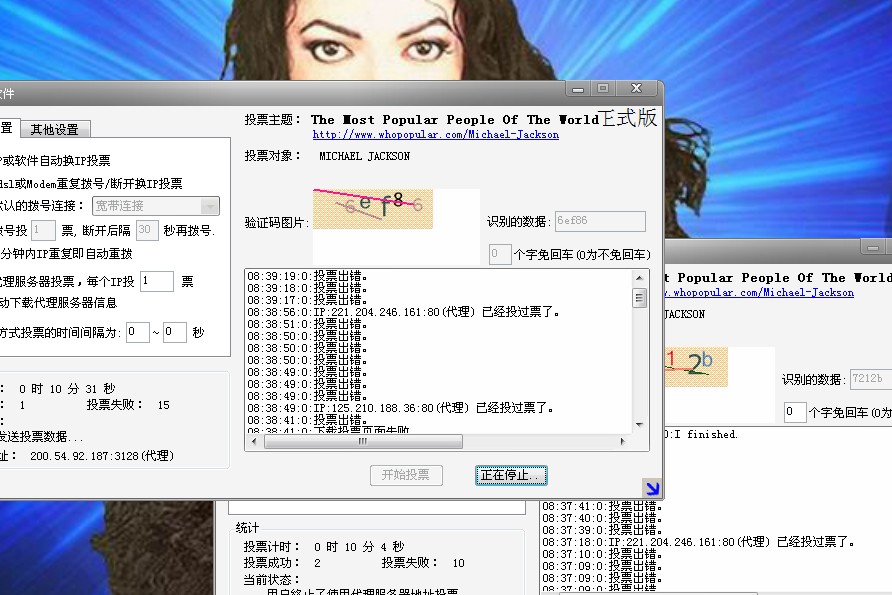
Task: Focus the 识别的数据 field showing 6ef86
Action: coord(600,222)
